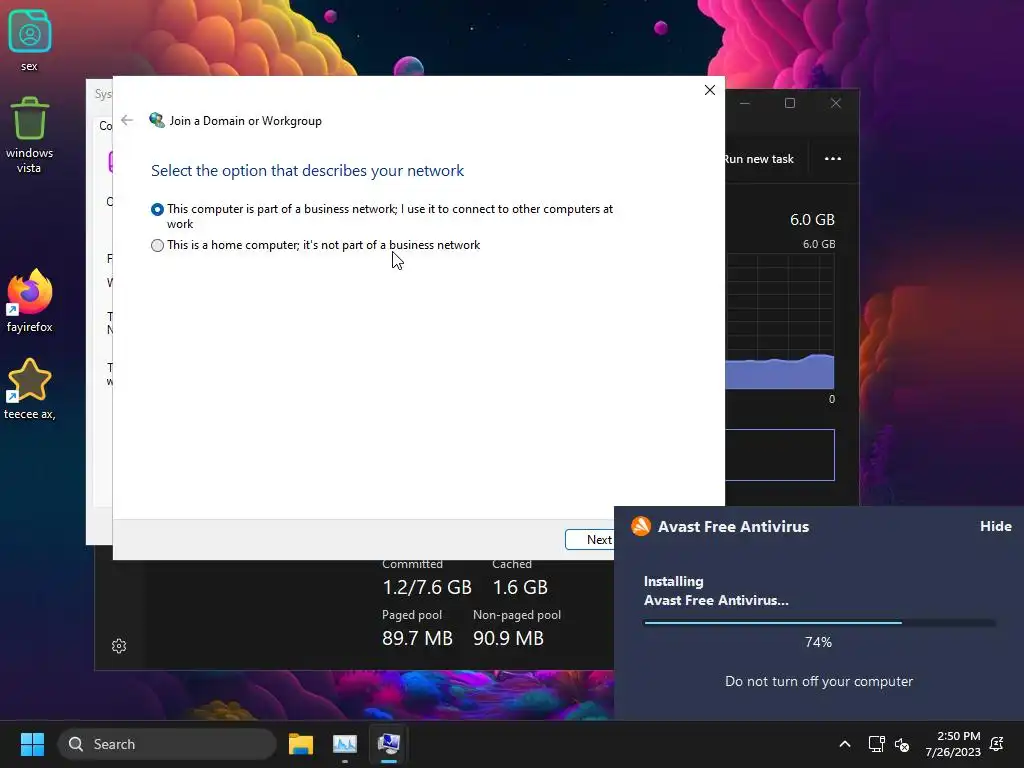Open the network tray icon

coord(876,744)
